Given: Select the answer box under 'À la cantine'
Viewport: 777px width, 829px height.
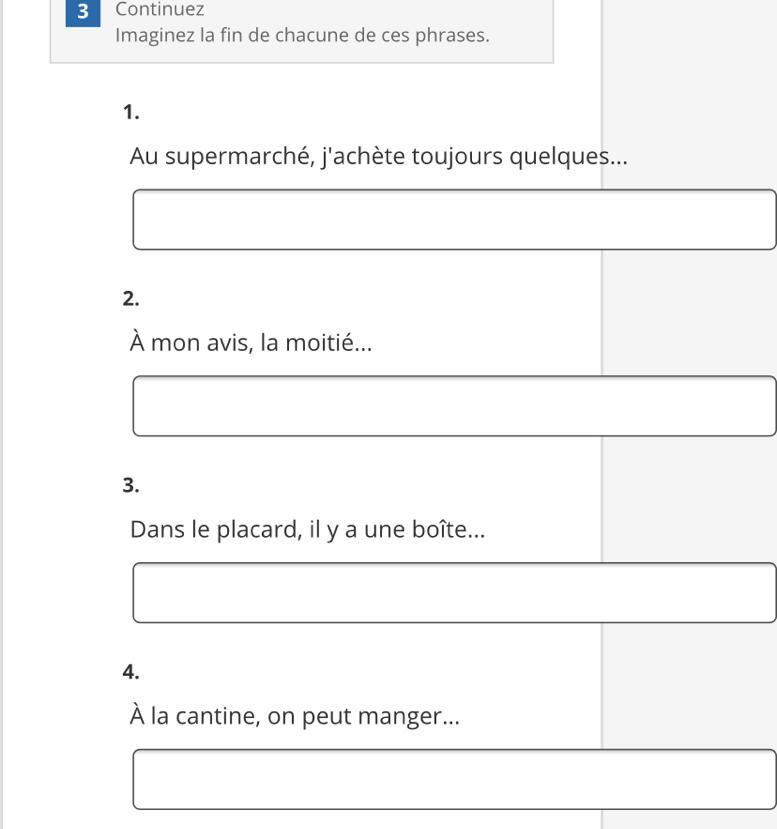Looking at the screenshot, I should (454, 780).
